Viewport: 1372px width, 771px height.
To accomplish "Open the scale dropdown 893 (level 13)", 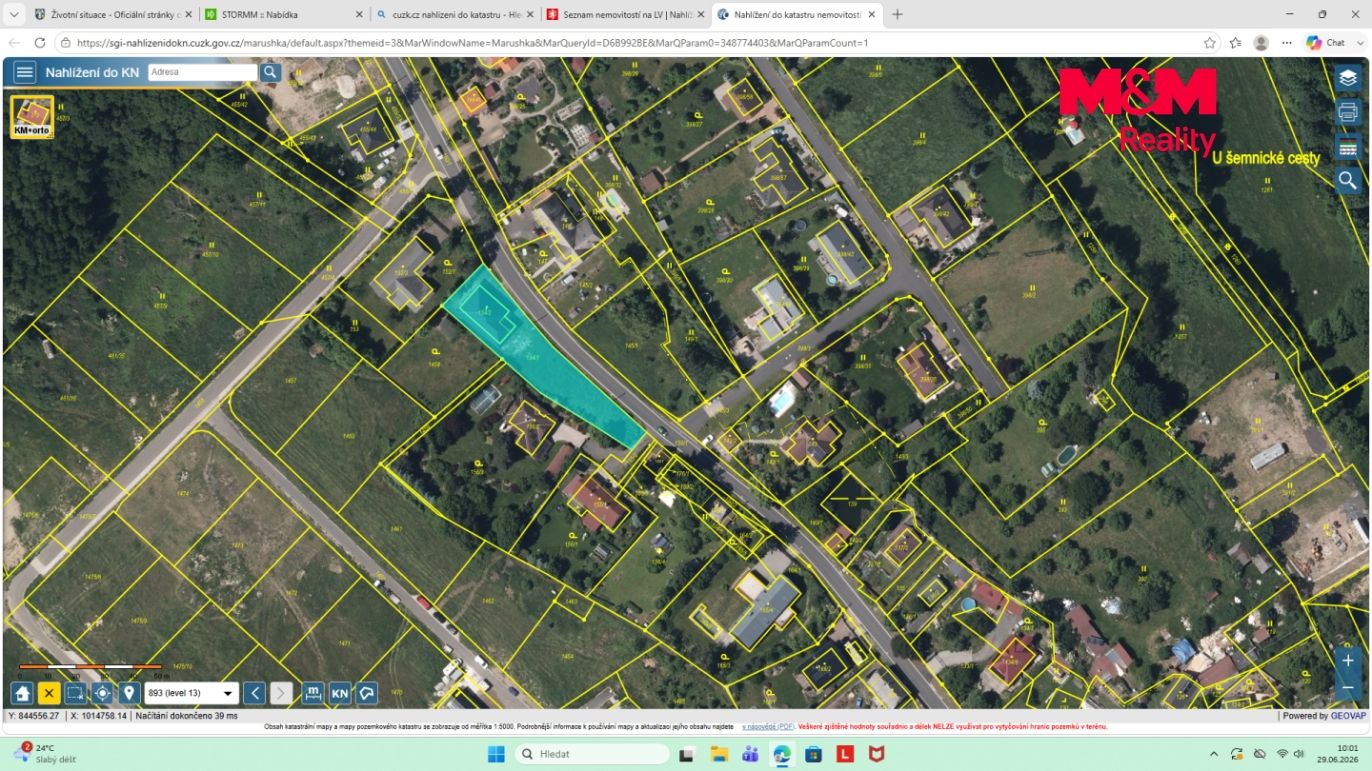I will tap(191, 693).
